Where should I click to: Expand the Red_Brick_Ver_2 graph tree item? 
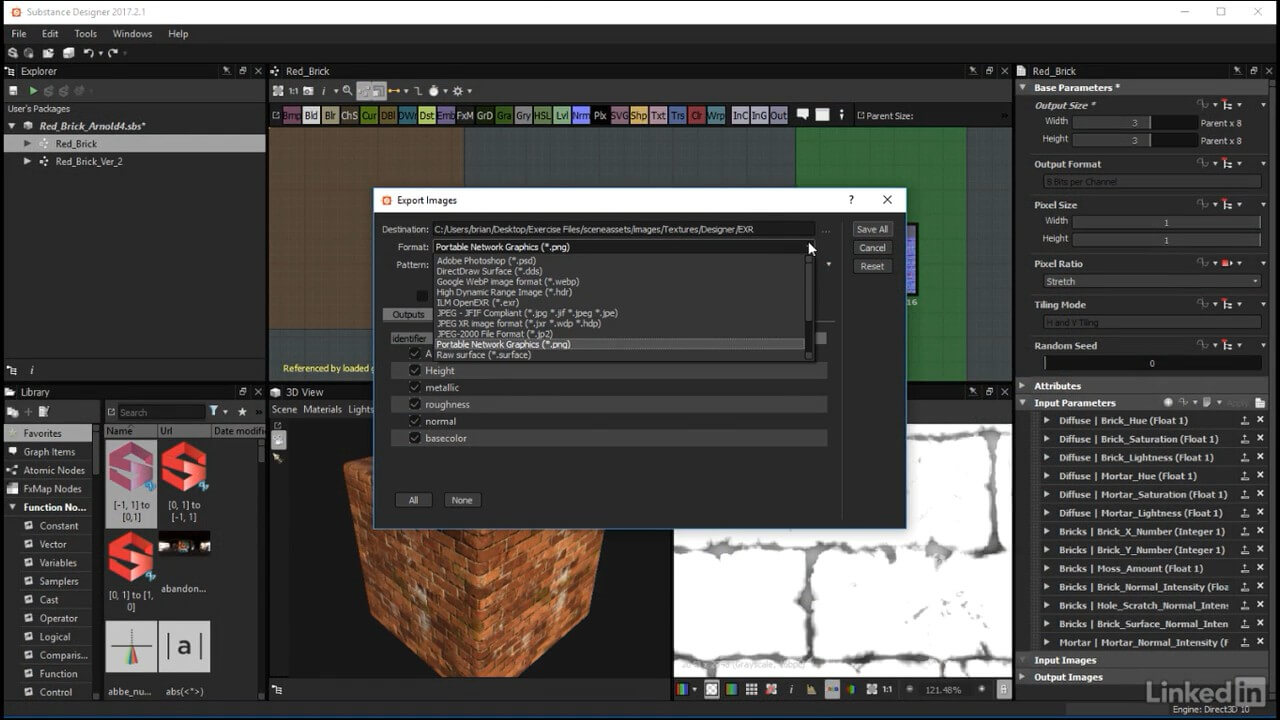pos(28,161)
